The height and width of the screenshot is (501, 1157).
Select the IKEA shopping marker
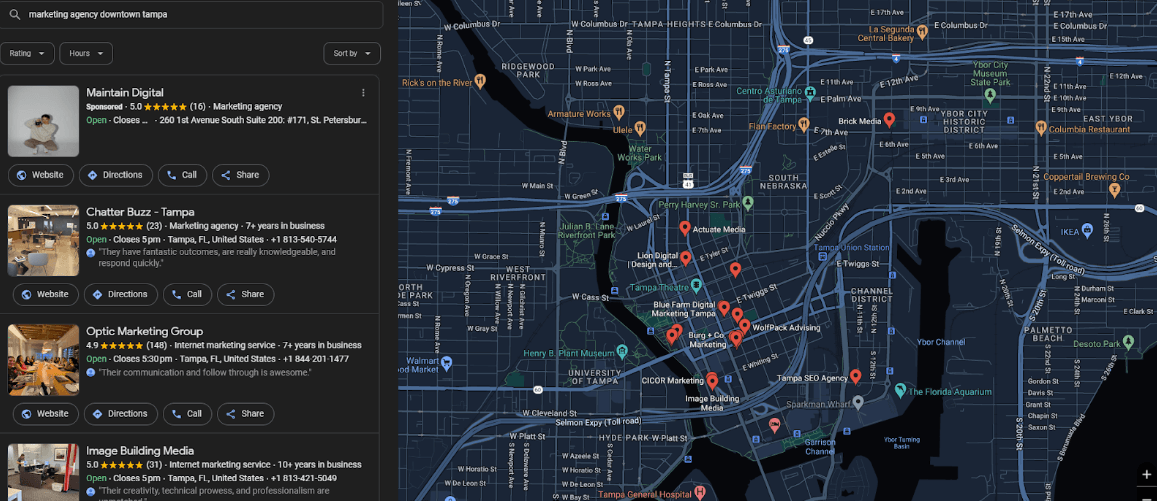1087,232
